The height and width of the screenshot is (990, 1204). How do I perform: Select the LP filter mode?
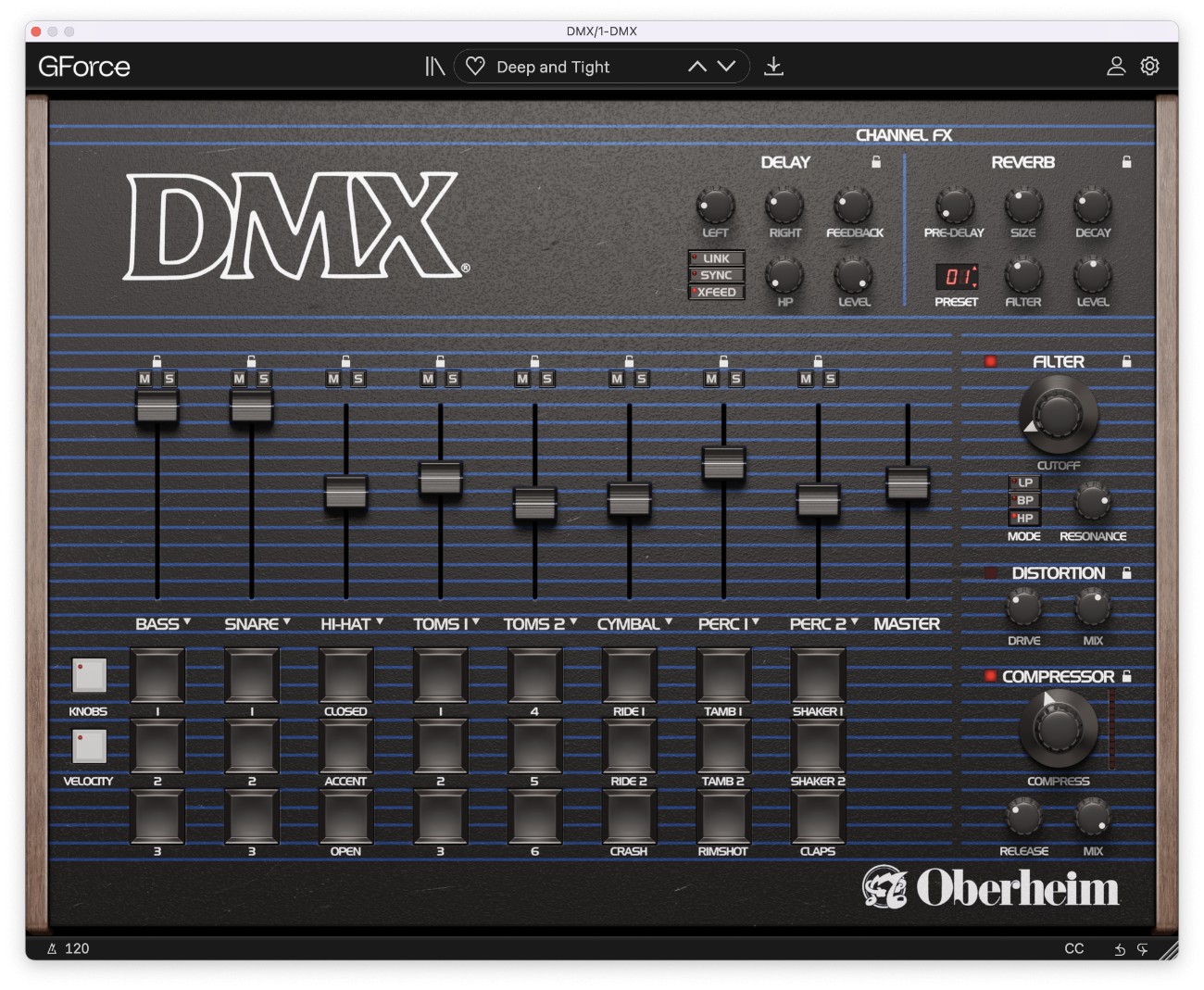click(x=1023, y=482)
